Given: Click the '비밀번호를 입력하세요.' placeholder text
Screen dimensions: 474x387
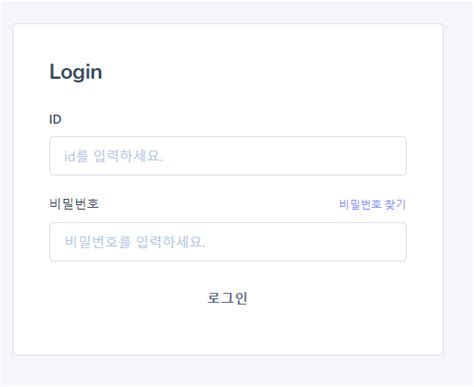Looking at the screenshot, I should (x=135, y=242).
